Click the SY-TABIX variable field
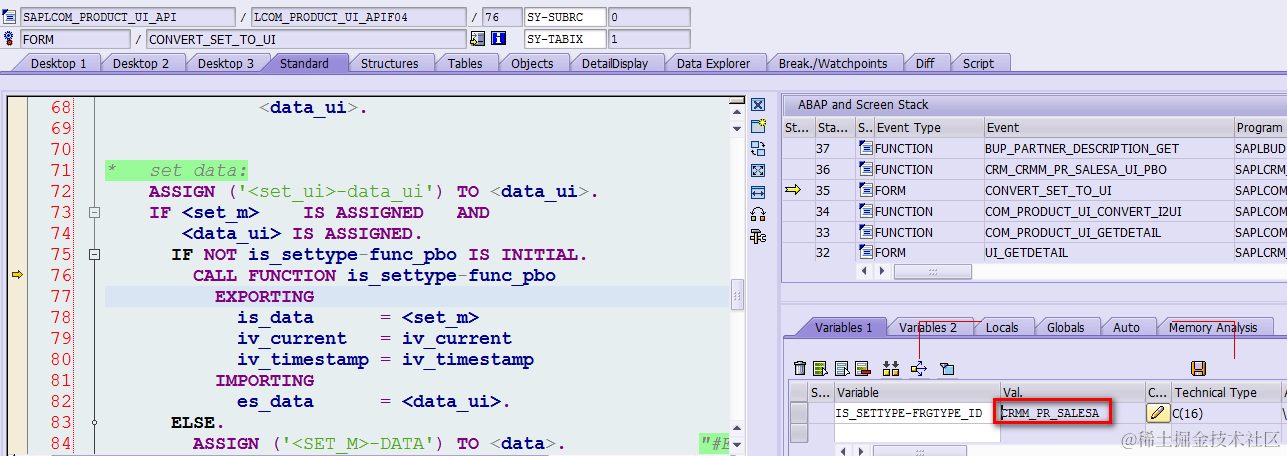The height and width of the screenshot is (456, 1287). [x=565, y=39]
